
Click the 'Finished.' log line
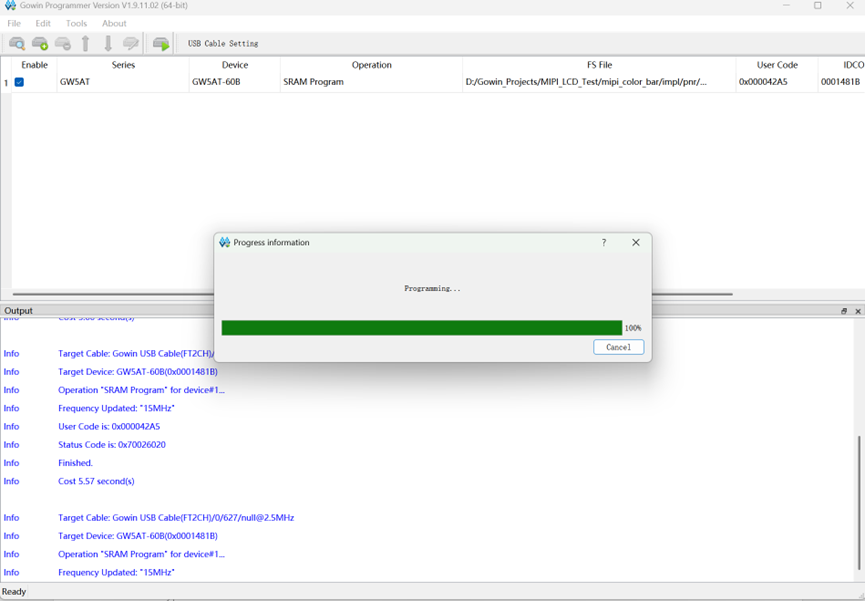76,463
